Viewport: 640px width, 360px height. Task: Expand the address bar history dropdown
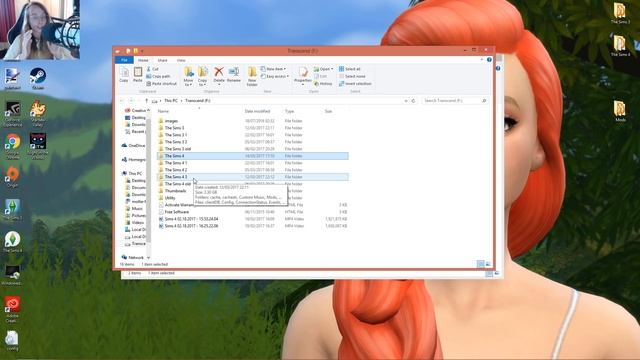point(406,100)
